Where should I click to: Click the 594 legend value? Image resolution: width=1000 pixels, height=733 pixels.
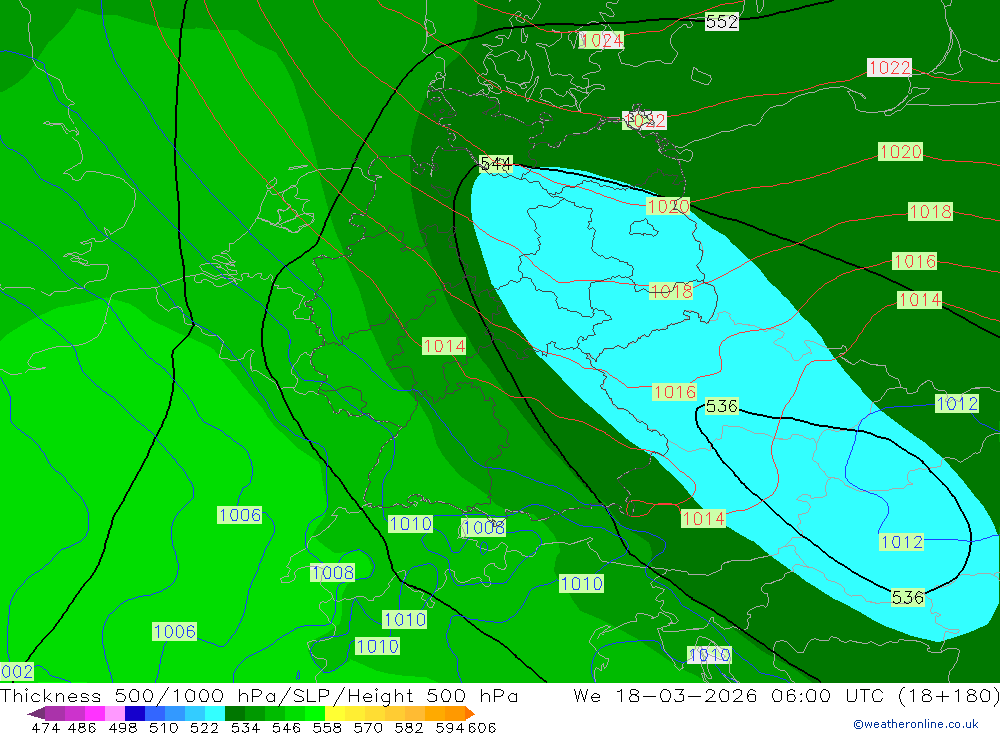449,727
